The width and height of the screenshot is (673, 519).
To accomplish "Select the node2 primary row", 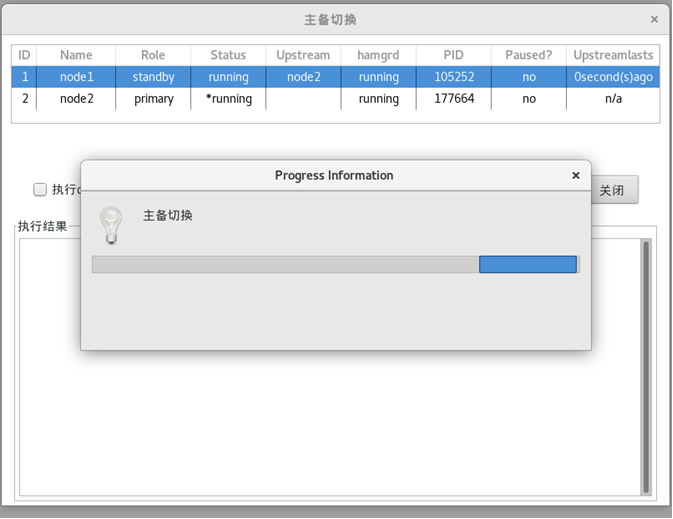I will (x=153, y=99).
